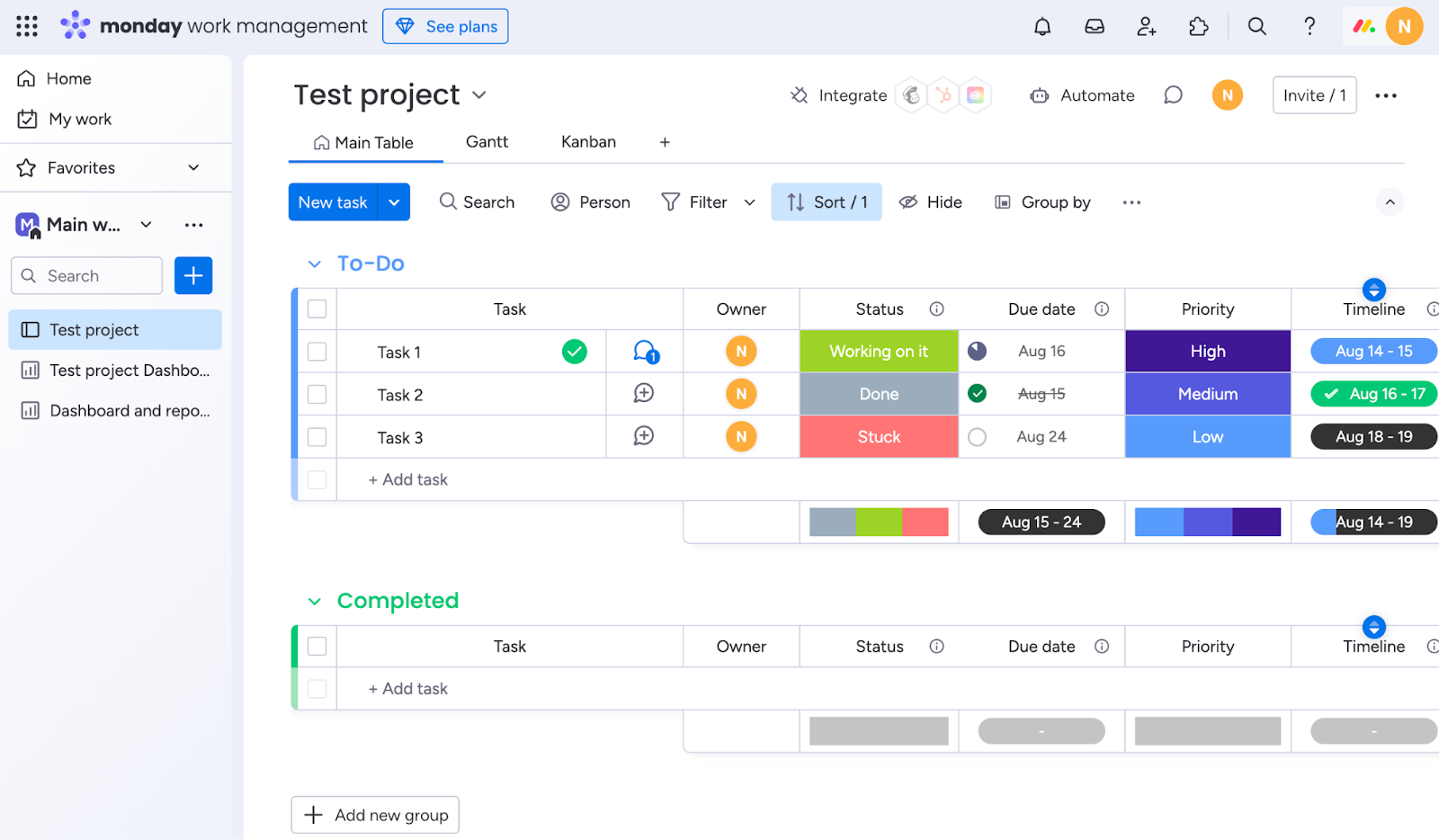Open the apps marketplace puzzle icon
The width and height of the screenshot is (1439, 840).
pos(1199,26)
